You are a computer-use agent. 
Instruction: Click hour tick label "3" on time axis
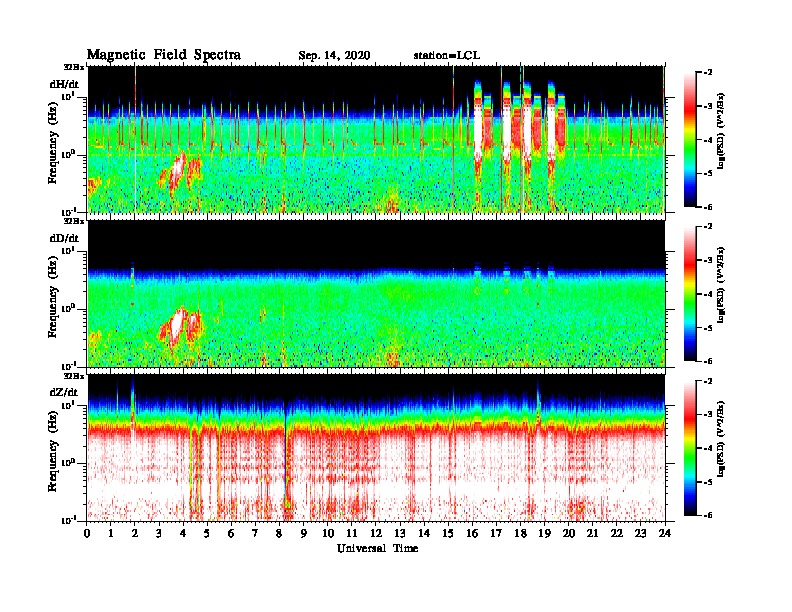coord(159,534)
